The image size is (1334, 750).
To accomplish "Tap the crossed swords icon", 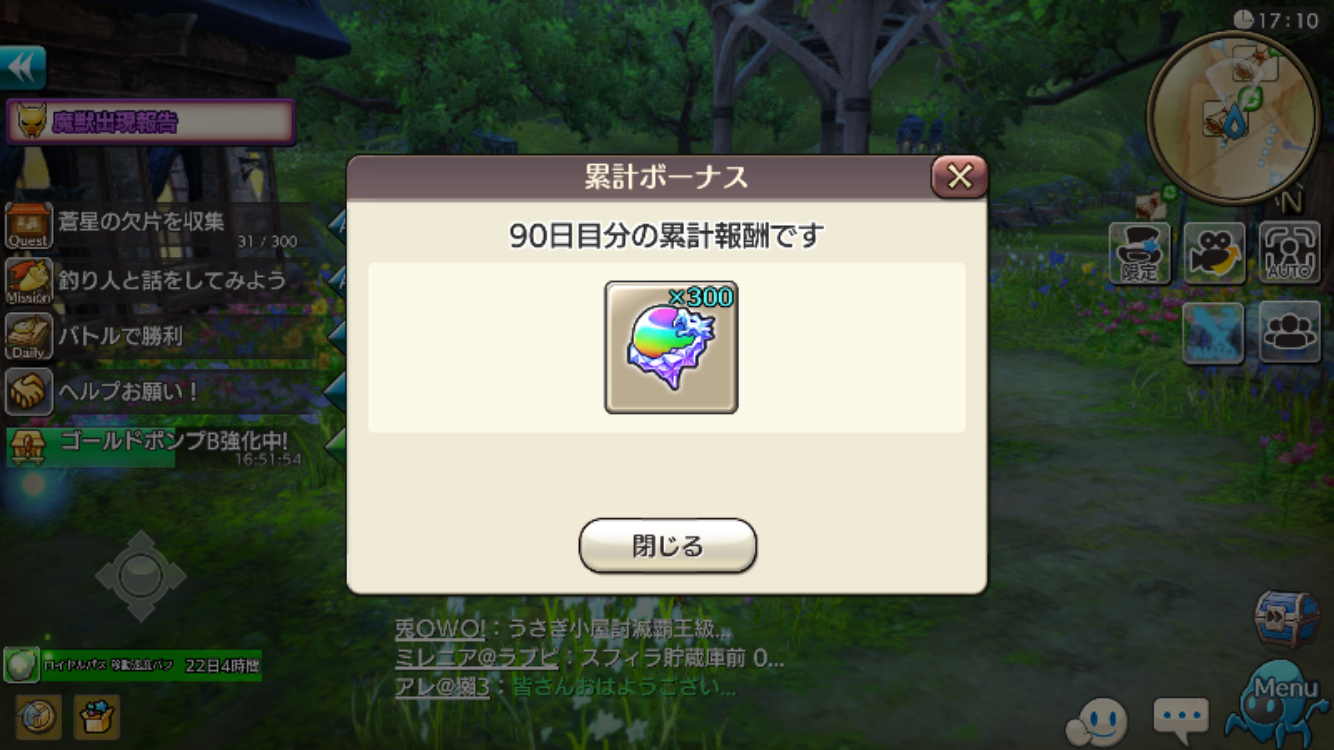I will pos(1214,332).
